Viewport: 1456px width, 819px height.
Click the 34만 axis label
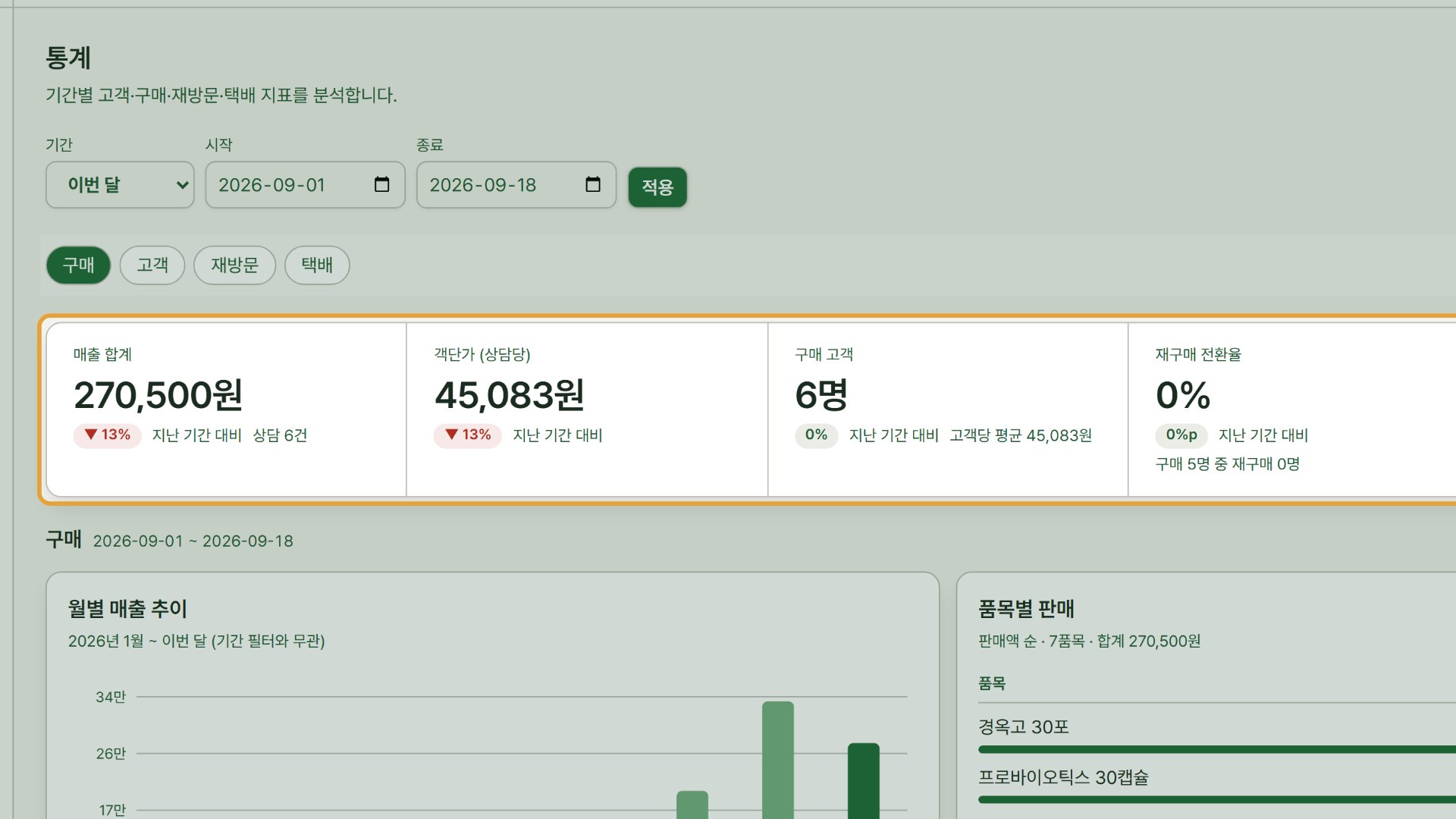pos(111,697)
